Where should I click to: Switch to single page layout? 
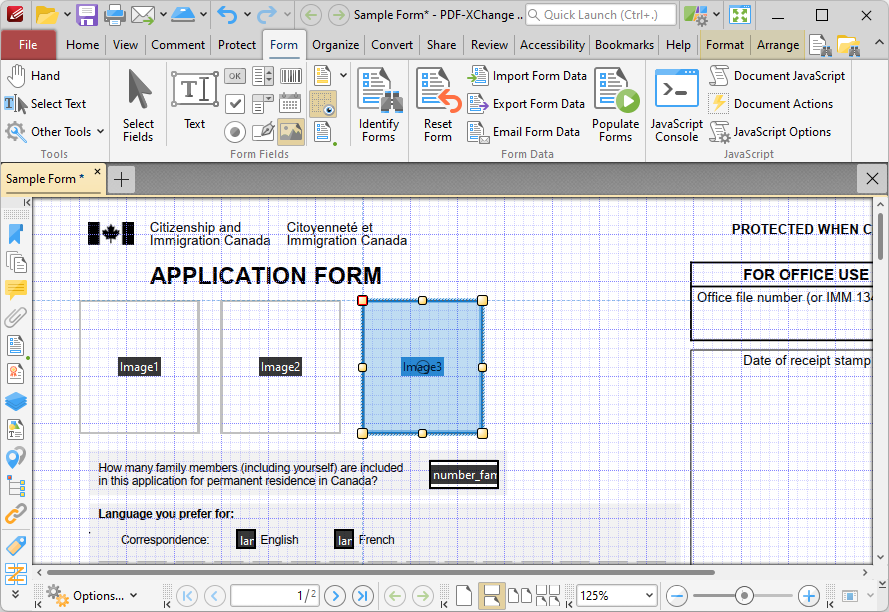coord(464,596)
